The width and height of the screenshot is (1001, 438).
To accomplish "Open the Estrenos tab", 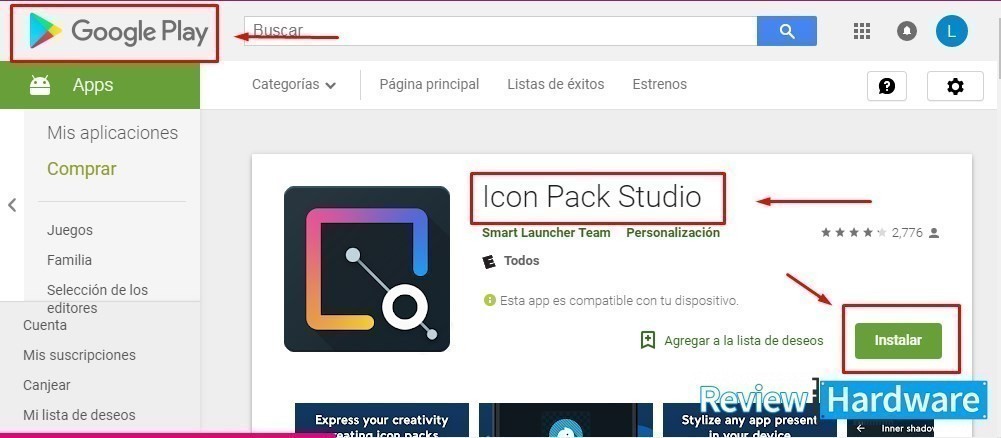I will point(659,84).
